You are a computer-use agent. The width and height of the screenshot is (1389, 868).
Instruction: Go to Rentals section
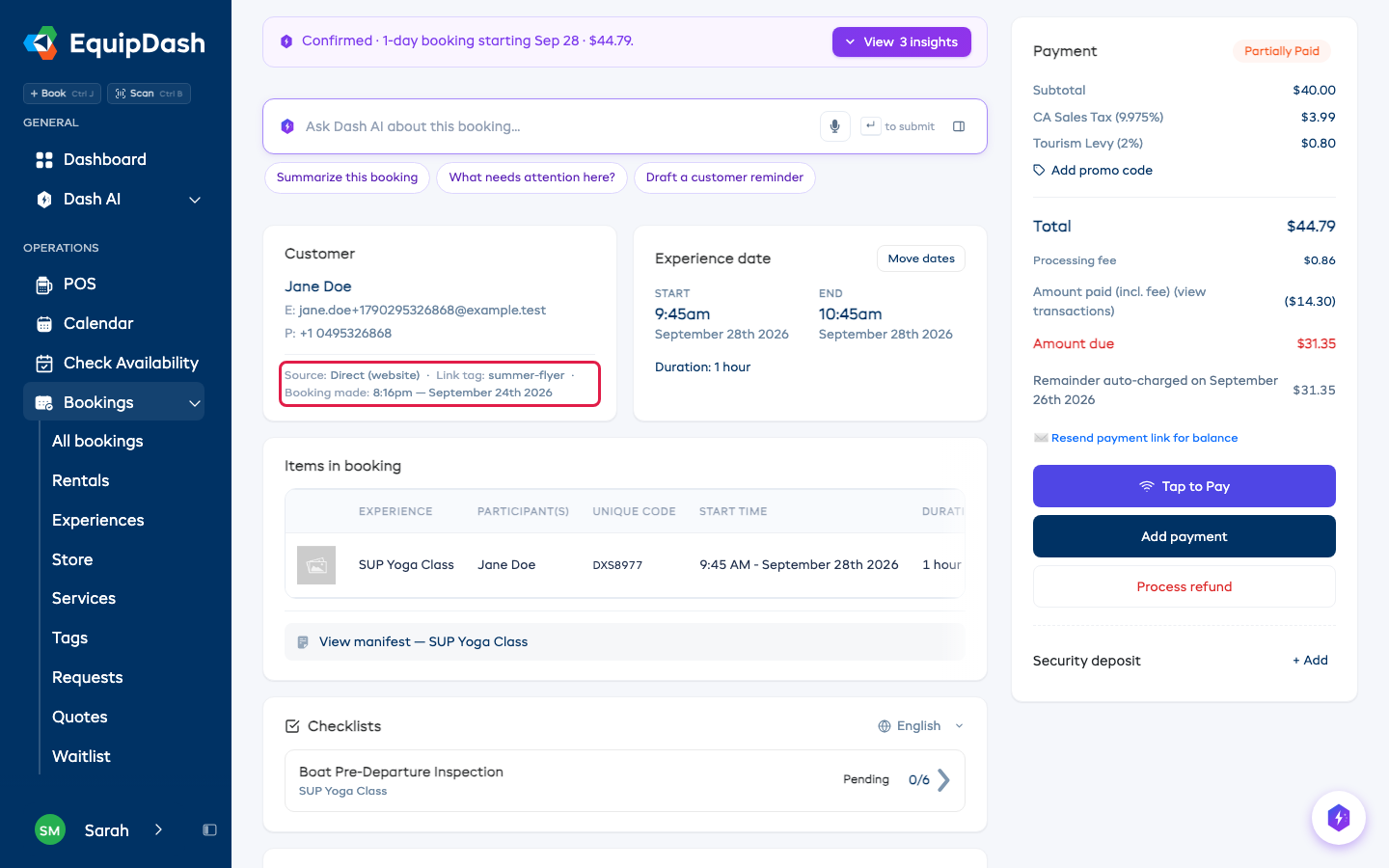pyautogui.click(x=81, y=481)
